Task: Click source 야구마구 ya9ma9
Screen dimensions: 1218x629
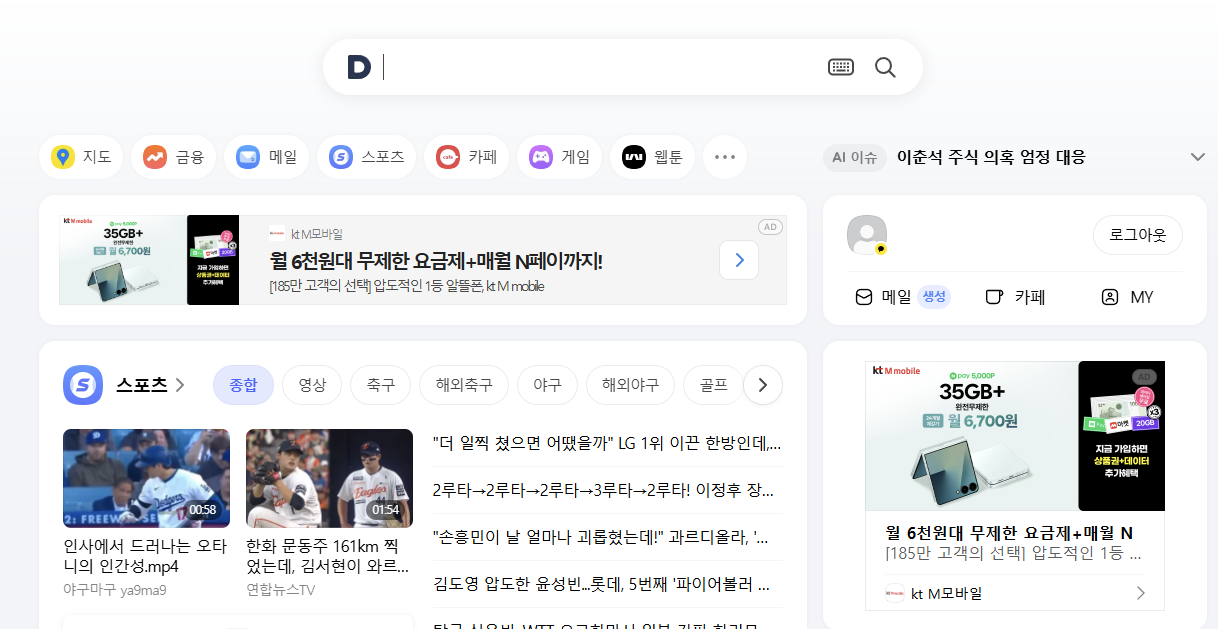Action: [115, 590]
